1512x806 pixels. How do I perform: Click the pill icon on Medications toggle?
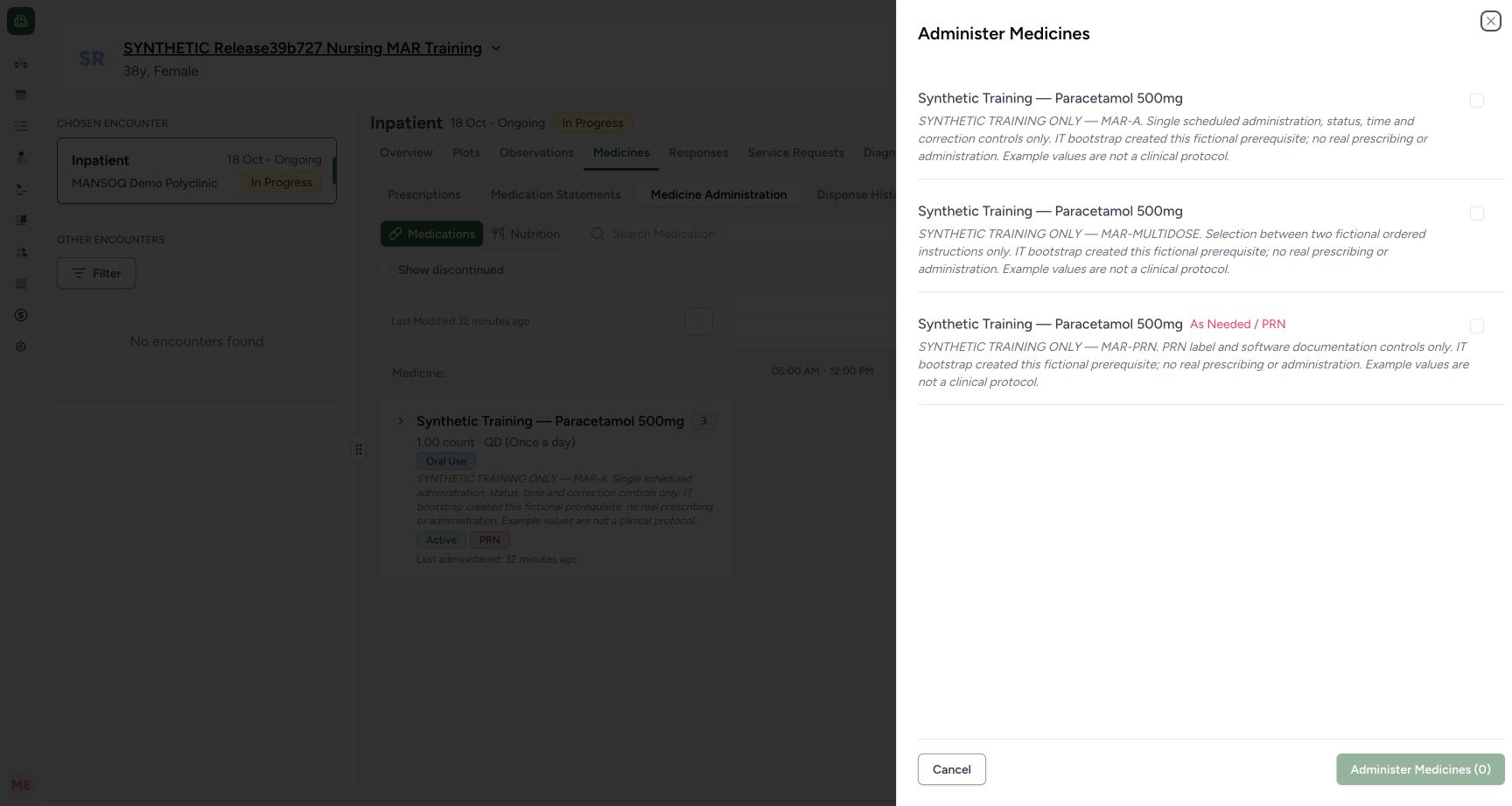tap(395, 234)
